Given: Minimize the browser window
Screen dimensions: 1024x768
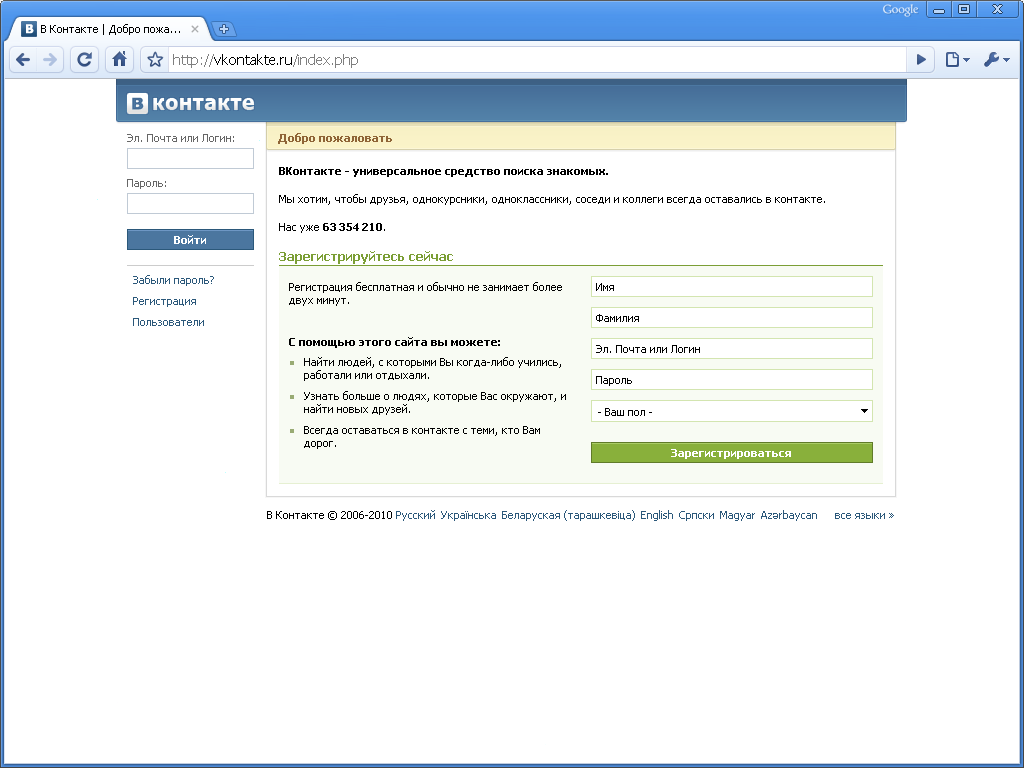Looking at the screenshot, I should pyautogui.click(x=938, y=10).
